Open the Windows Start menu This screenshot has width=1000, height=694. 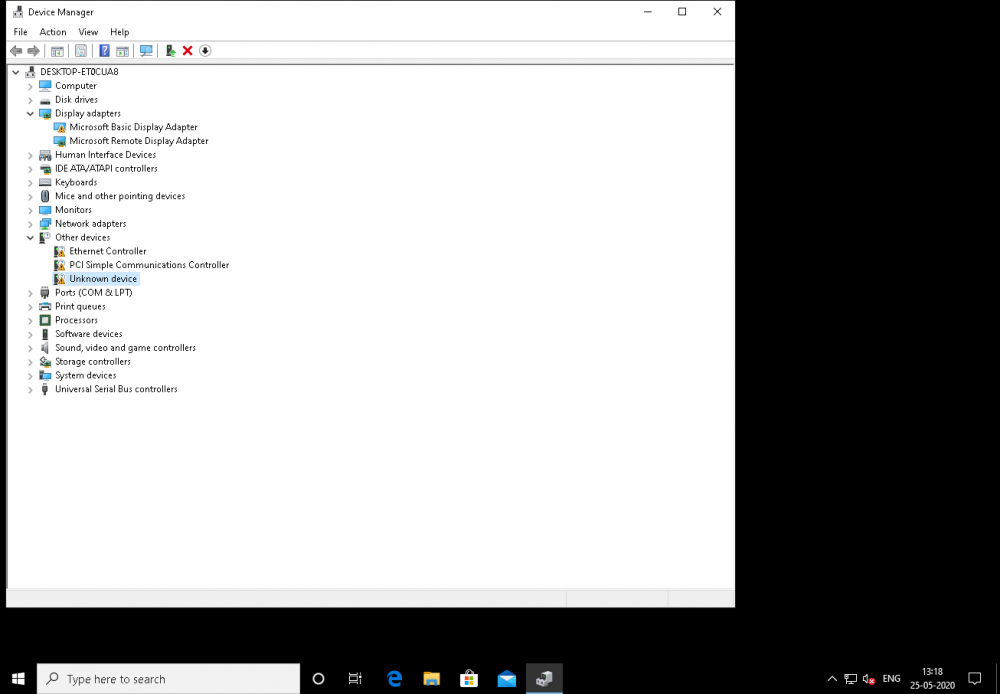tap(18, 679)
